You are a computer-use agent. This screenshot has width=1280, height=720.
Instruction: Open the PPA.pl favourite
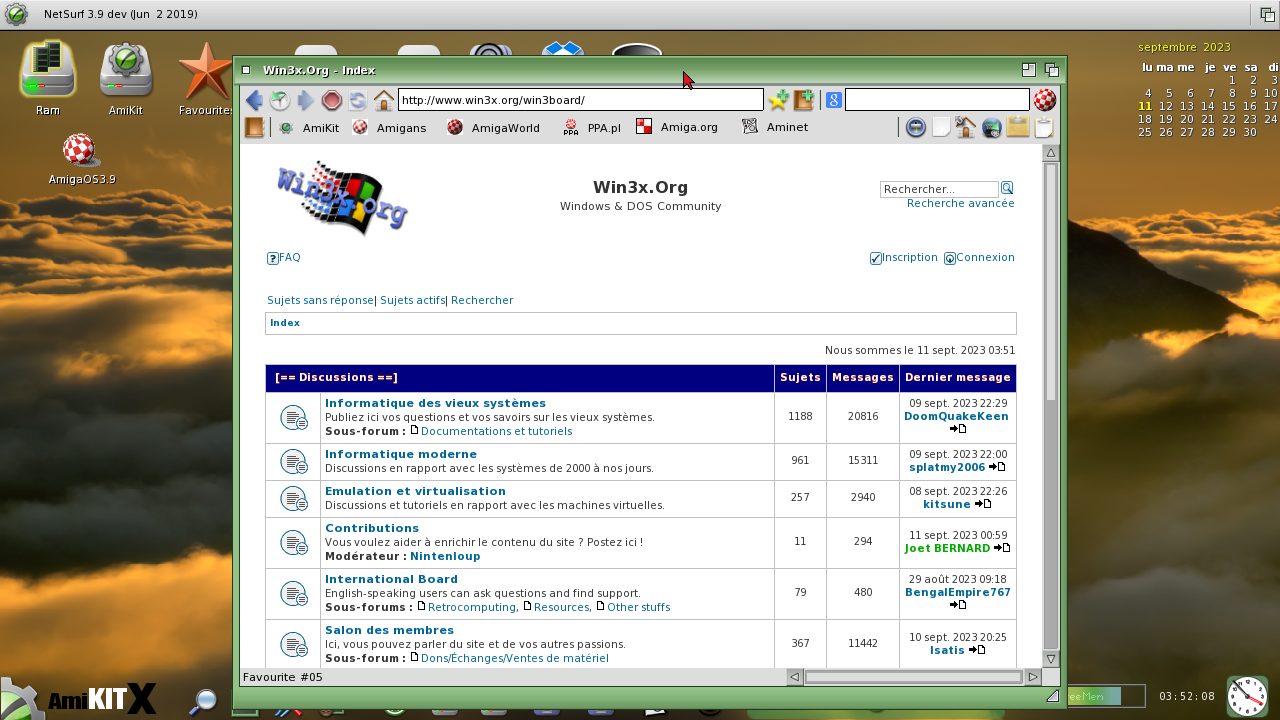coord(592,127)
